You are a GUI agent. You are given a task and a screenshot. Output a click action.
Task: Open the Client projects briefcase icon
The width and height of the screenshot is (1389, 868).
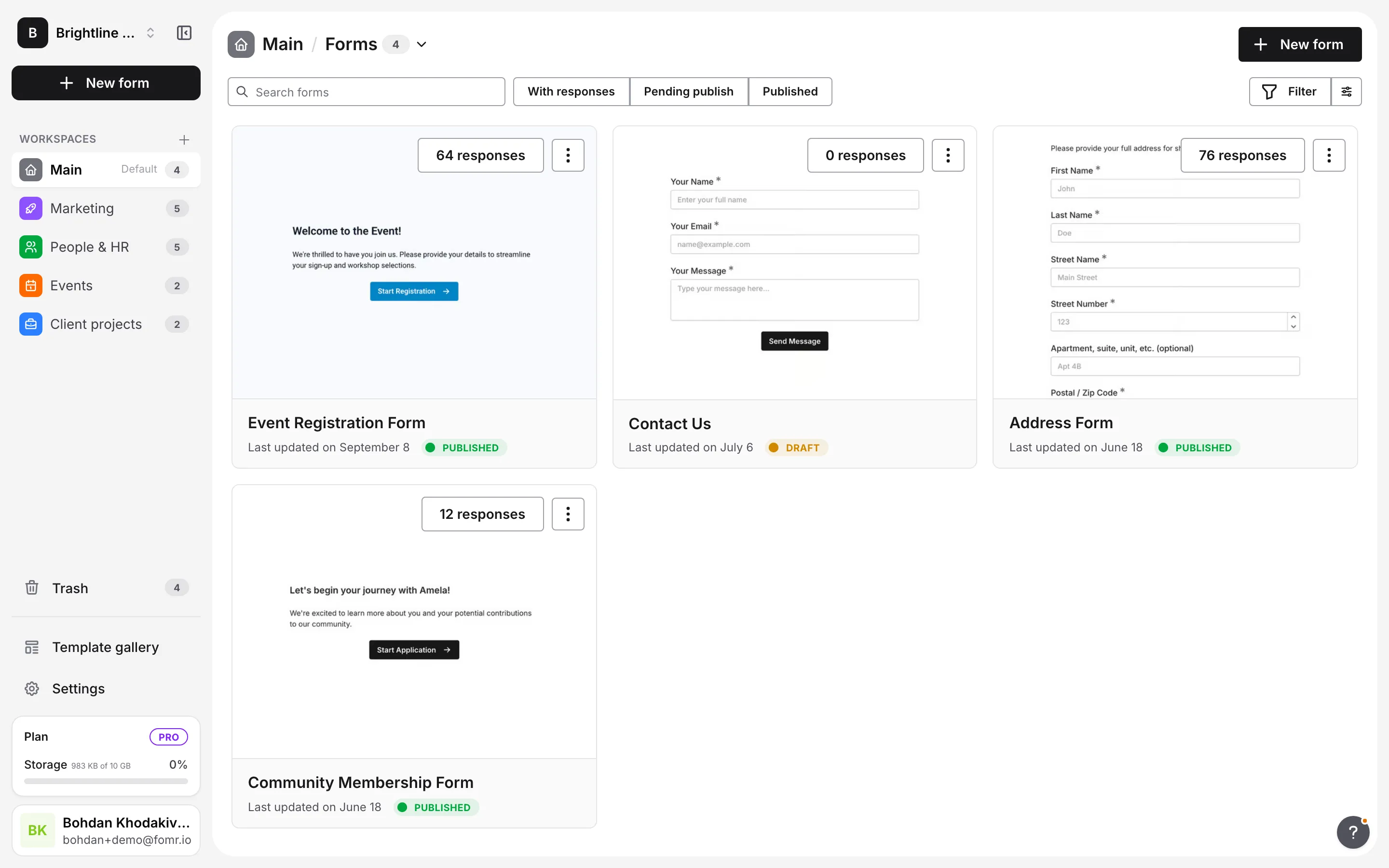pos(30,325)
